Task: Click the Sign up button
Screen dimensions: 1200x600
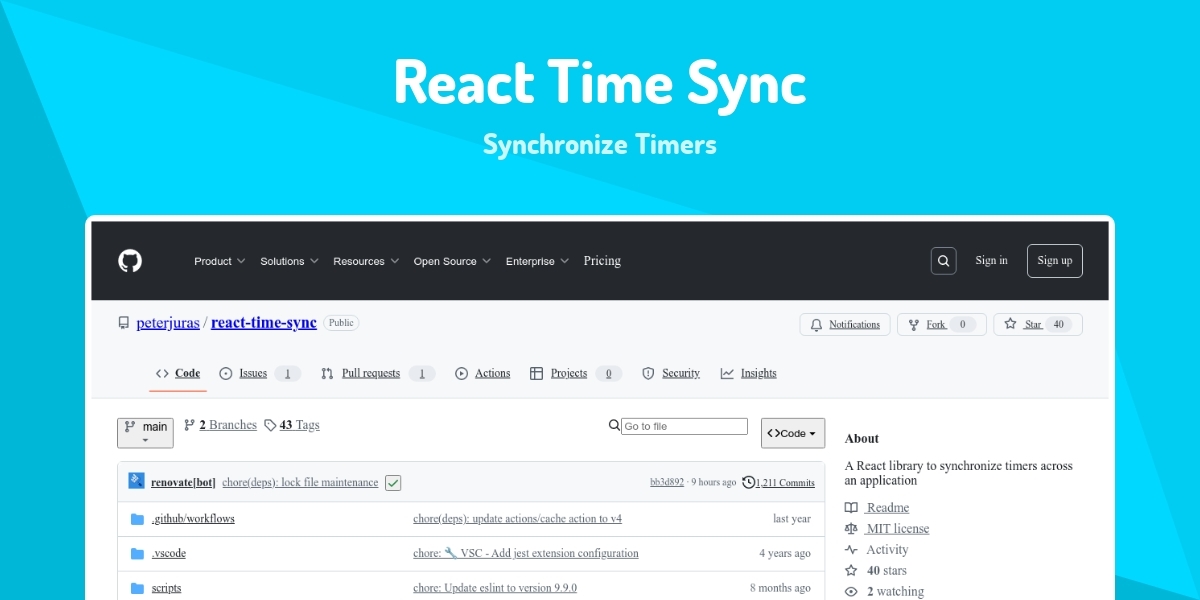Action: click(x=1054, y=261)
